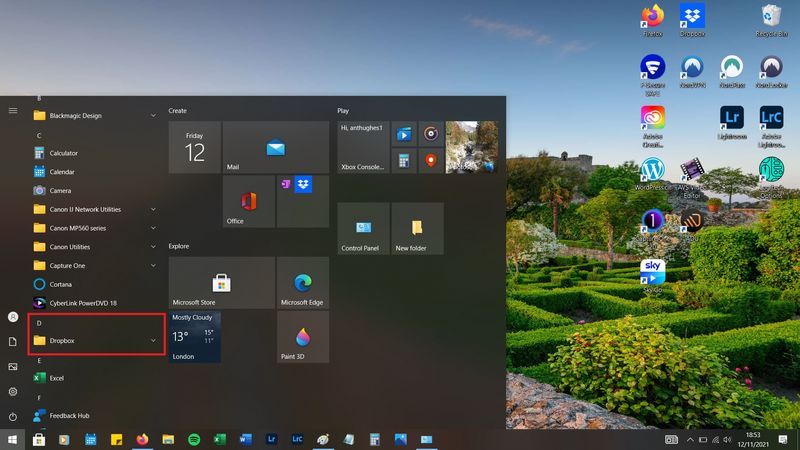800x450 pixels.
Task: Open the Calculator app in the list
Action: [63, 153]
